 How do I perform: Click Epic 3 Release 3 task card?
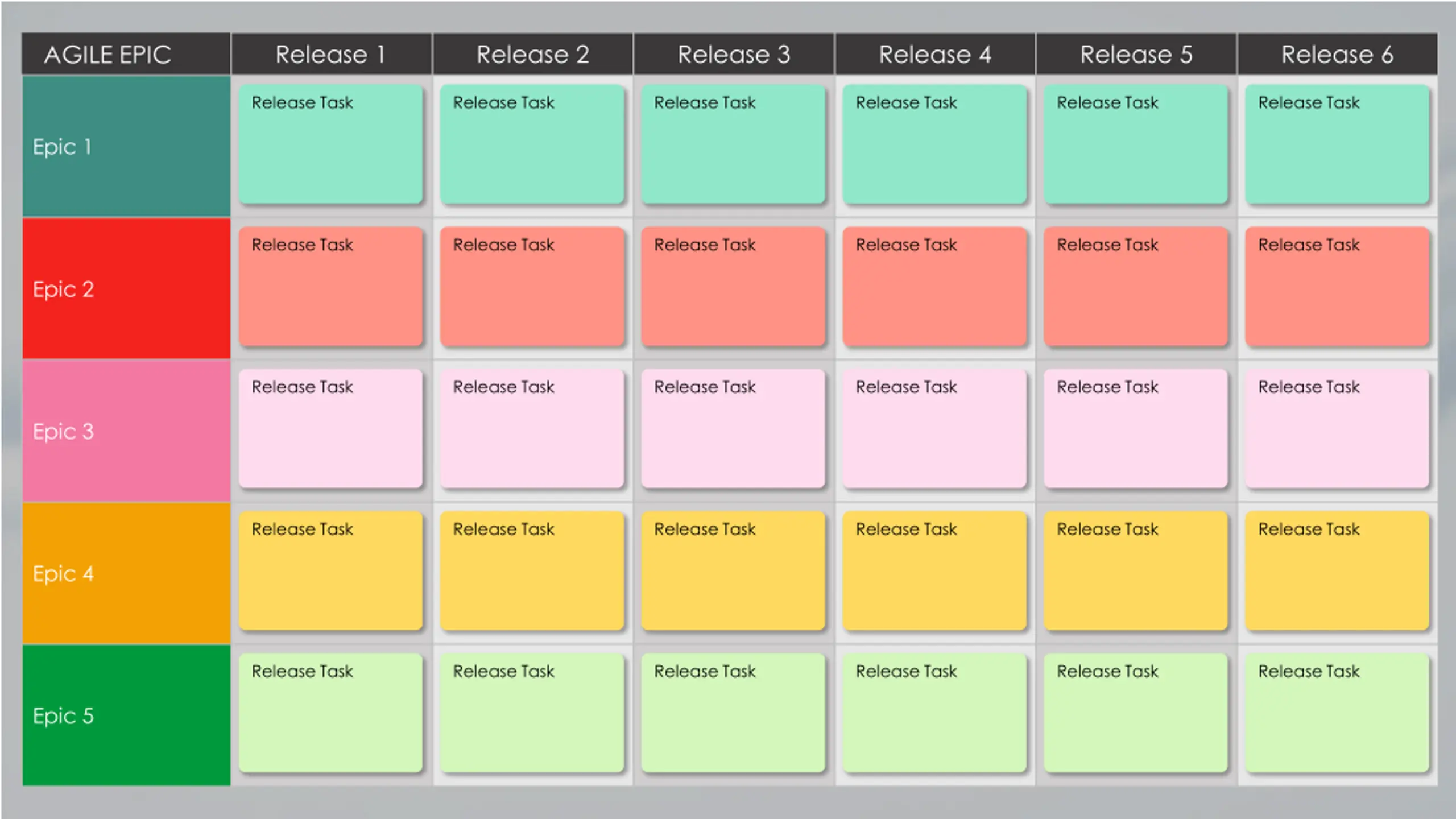(733, 429)
